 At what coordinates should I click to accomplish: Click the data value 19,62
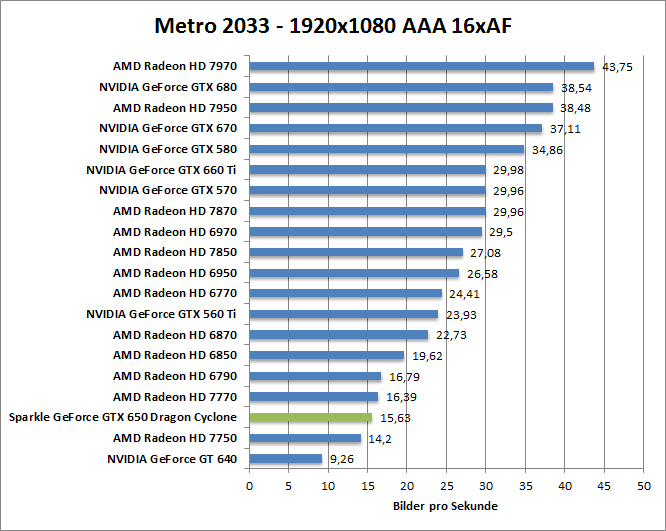pyautogui.click(x=427, y=356)
